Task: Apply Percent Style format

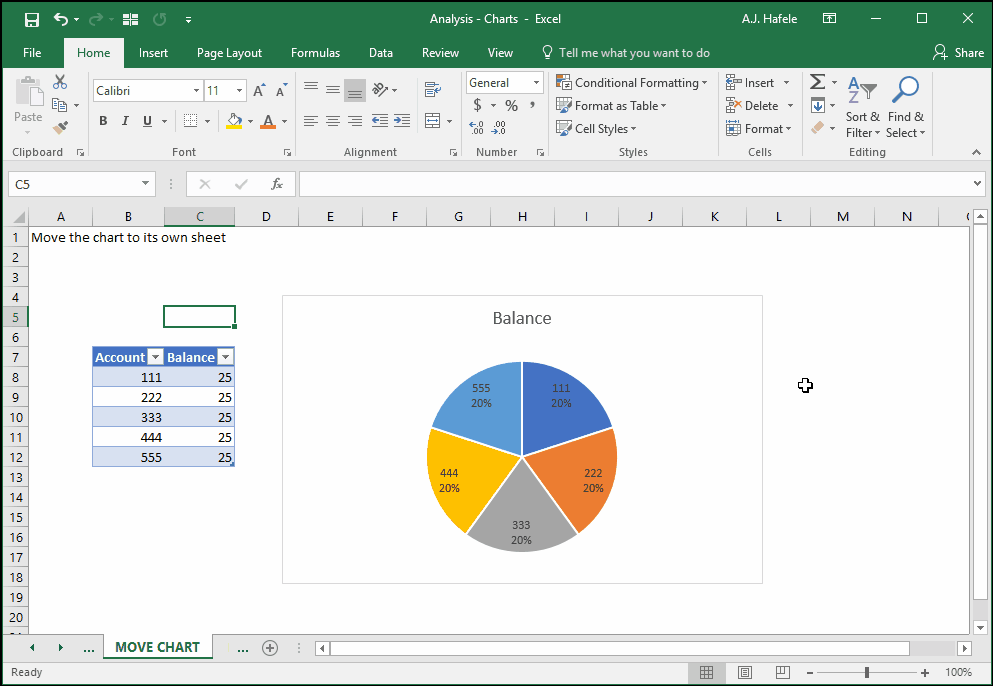Action: click(512, 105)
